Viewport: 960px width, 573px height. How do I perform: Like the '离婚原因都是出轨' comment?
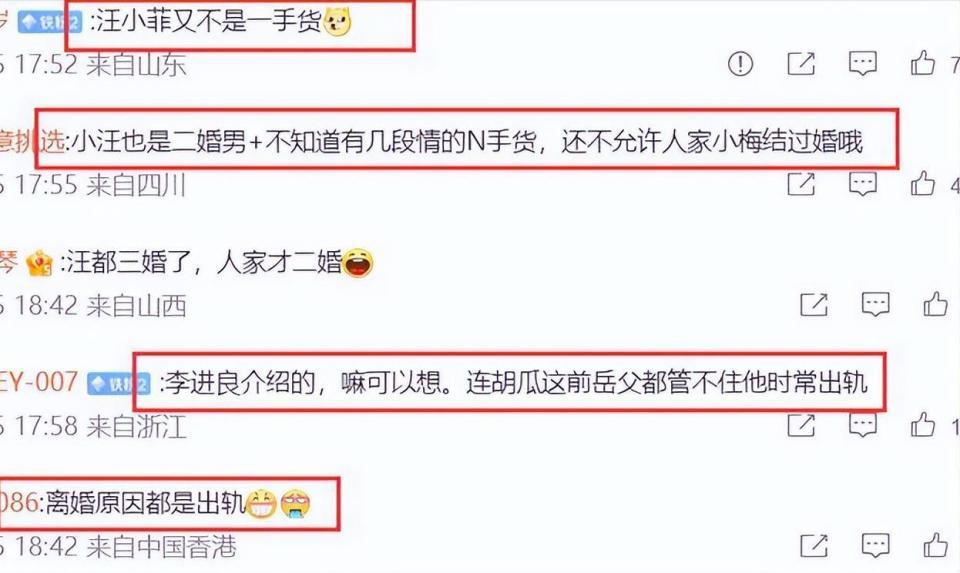(935, 545)
